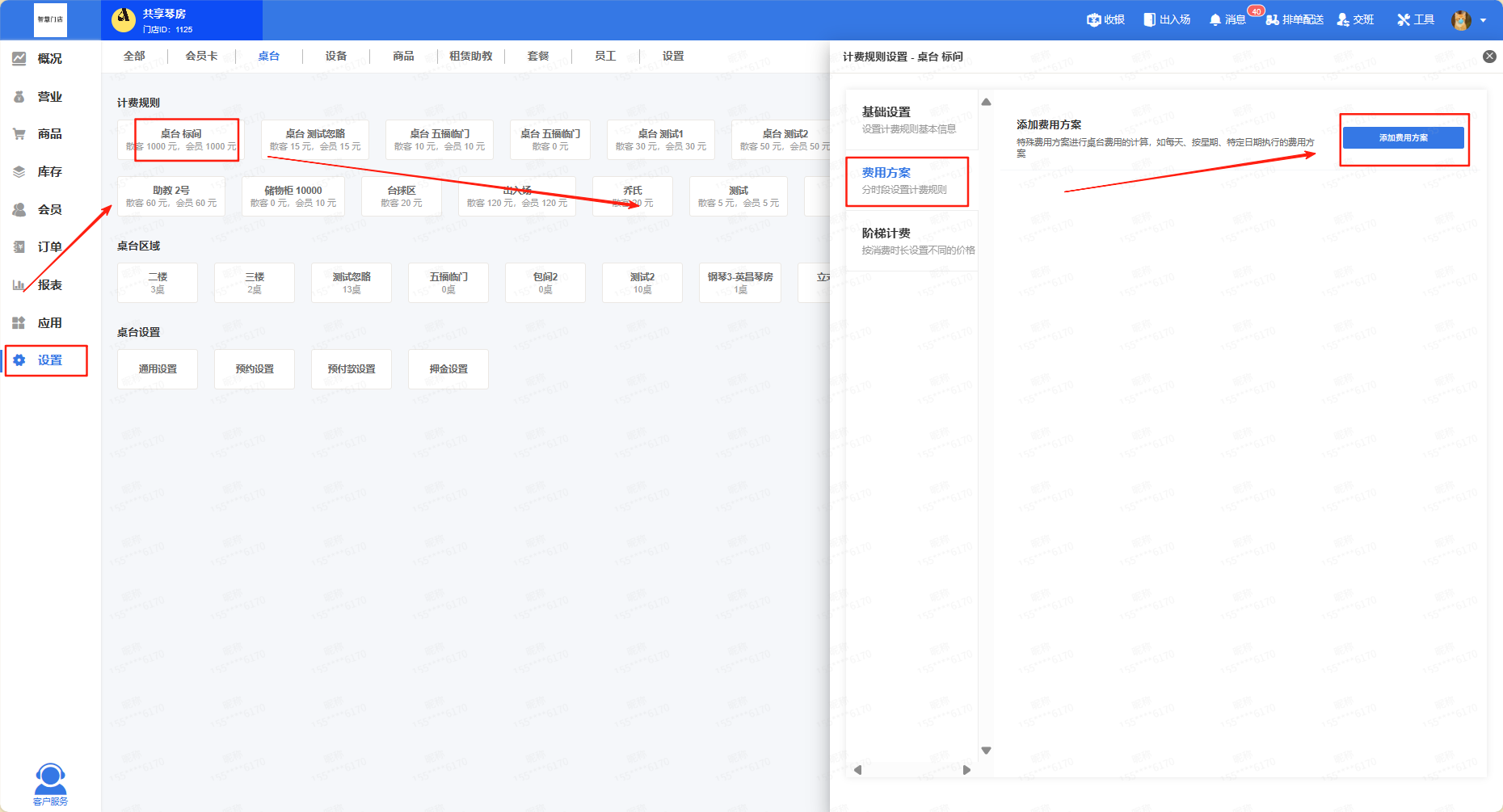Click the 出入场 entry icon in header
The width and height of the screenshot is (1503, 812).
[x=1149, y=19]
